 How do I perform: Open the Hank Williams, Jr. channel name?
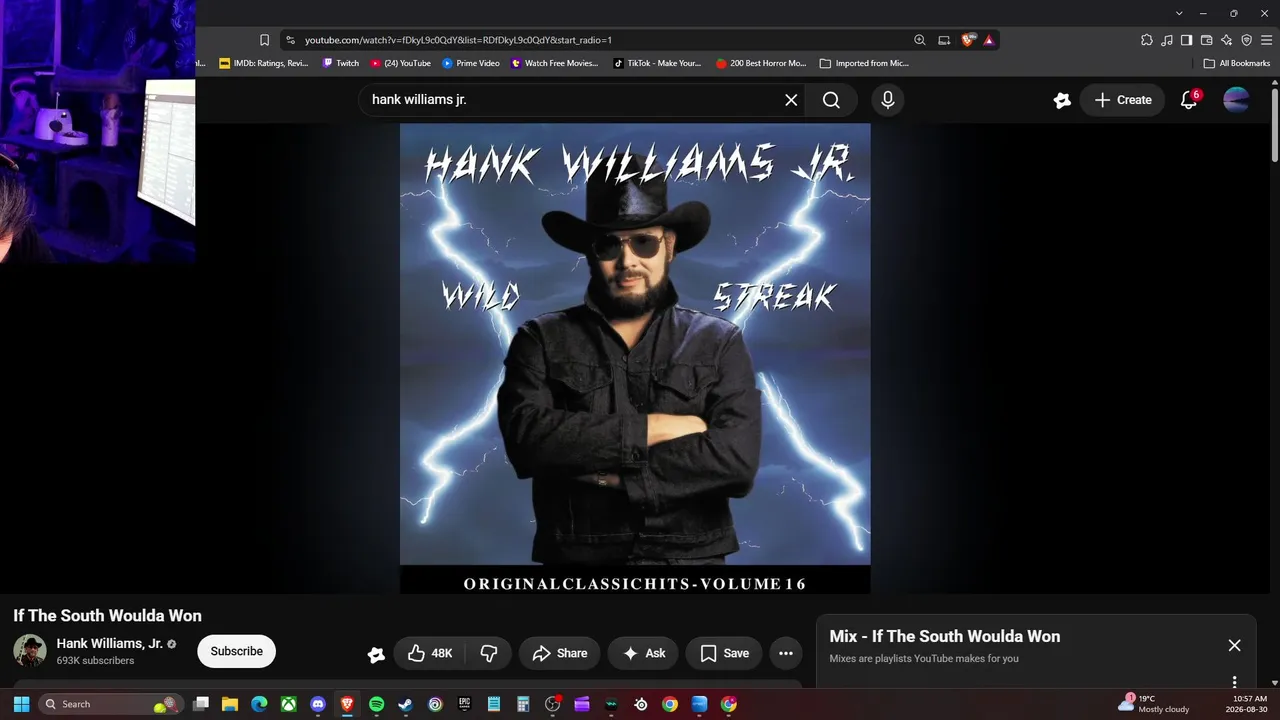109,643
